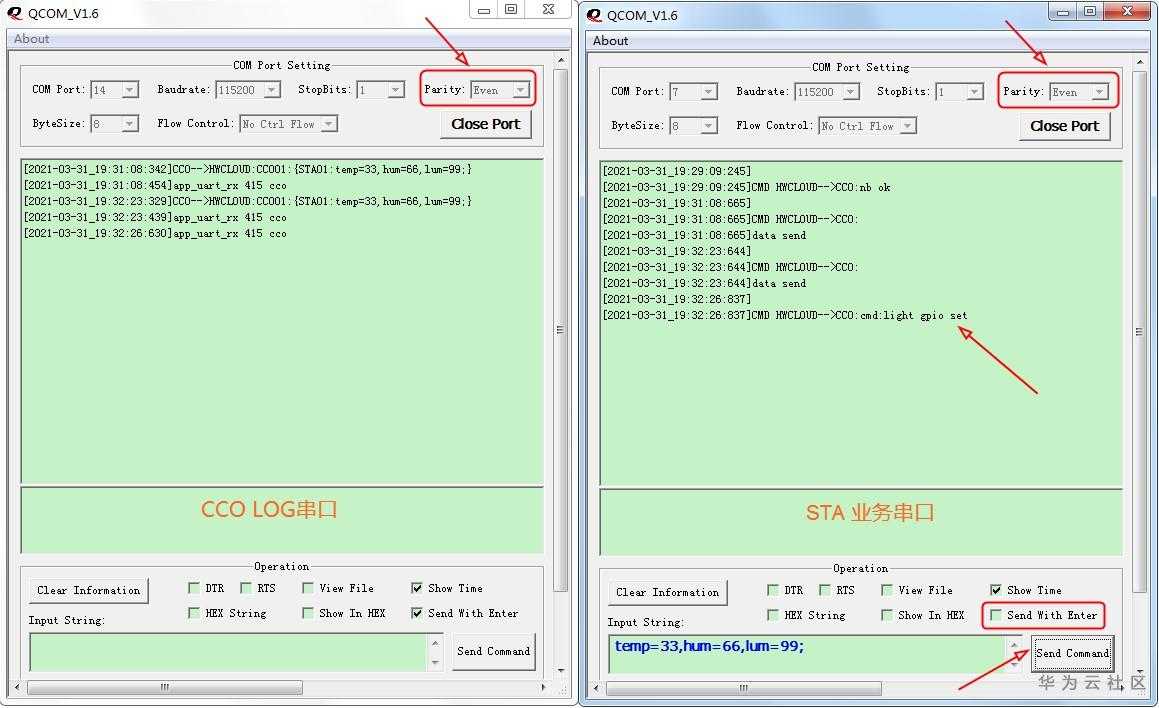The width and height of the screenshot is (1159, 708).
Task: Click horizontal scrollbar thumb in left window
Action: pos(165,687)
